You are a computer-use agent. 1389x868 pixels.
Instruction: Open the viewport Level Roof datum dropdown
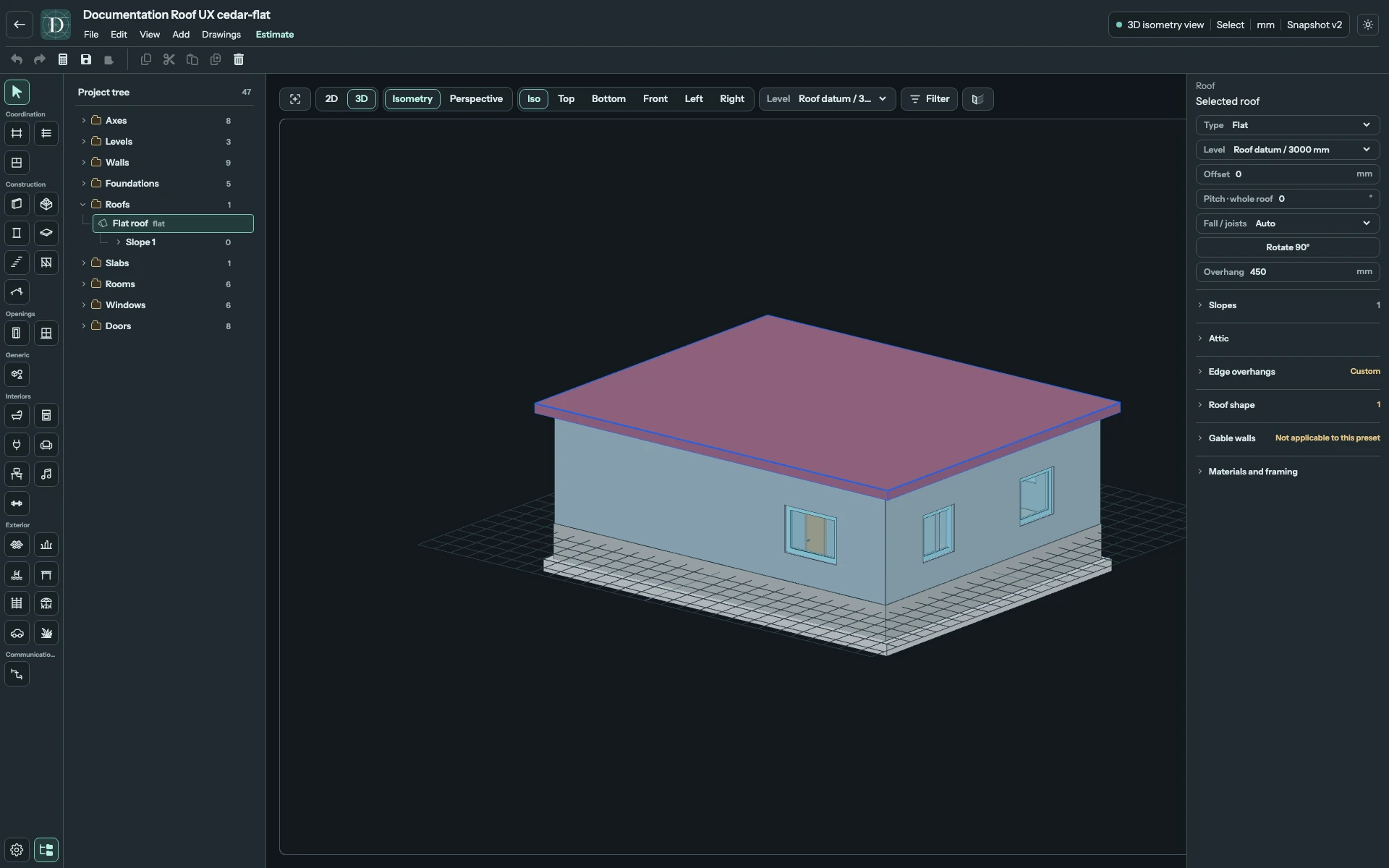828,99
